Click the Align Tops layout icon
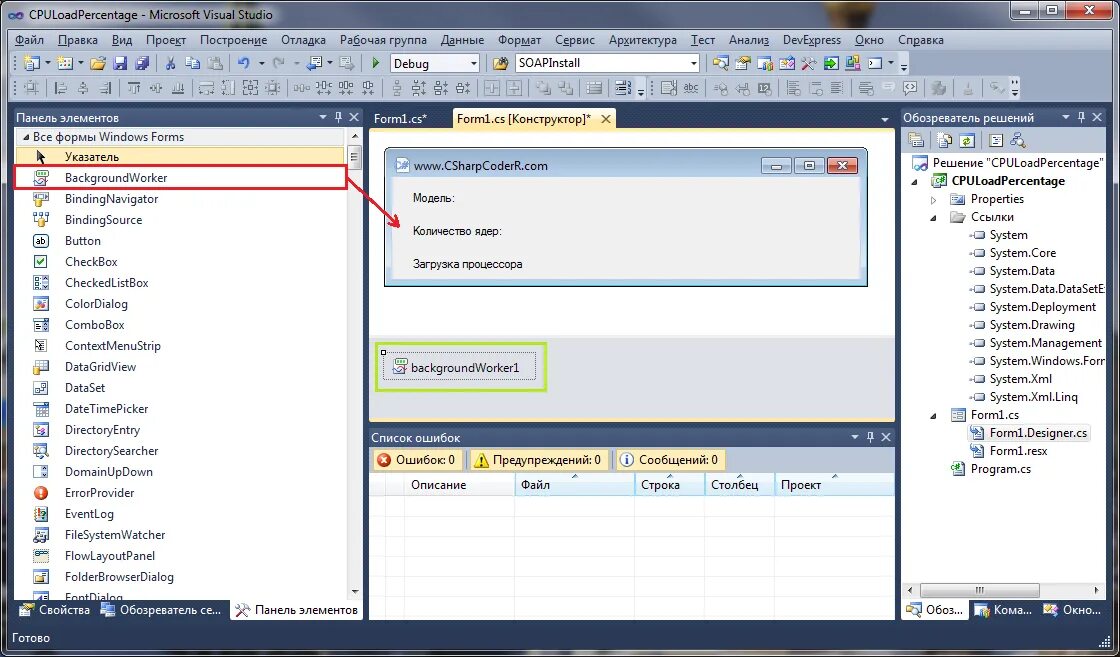 coord(134,88)
